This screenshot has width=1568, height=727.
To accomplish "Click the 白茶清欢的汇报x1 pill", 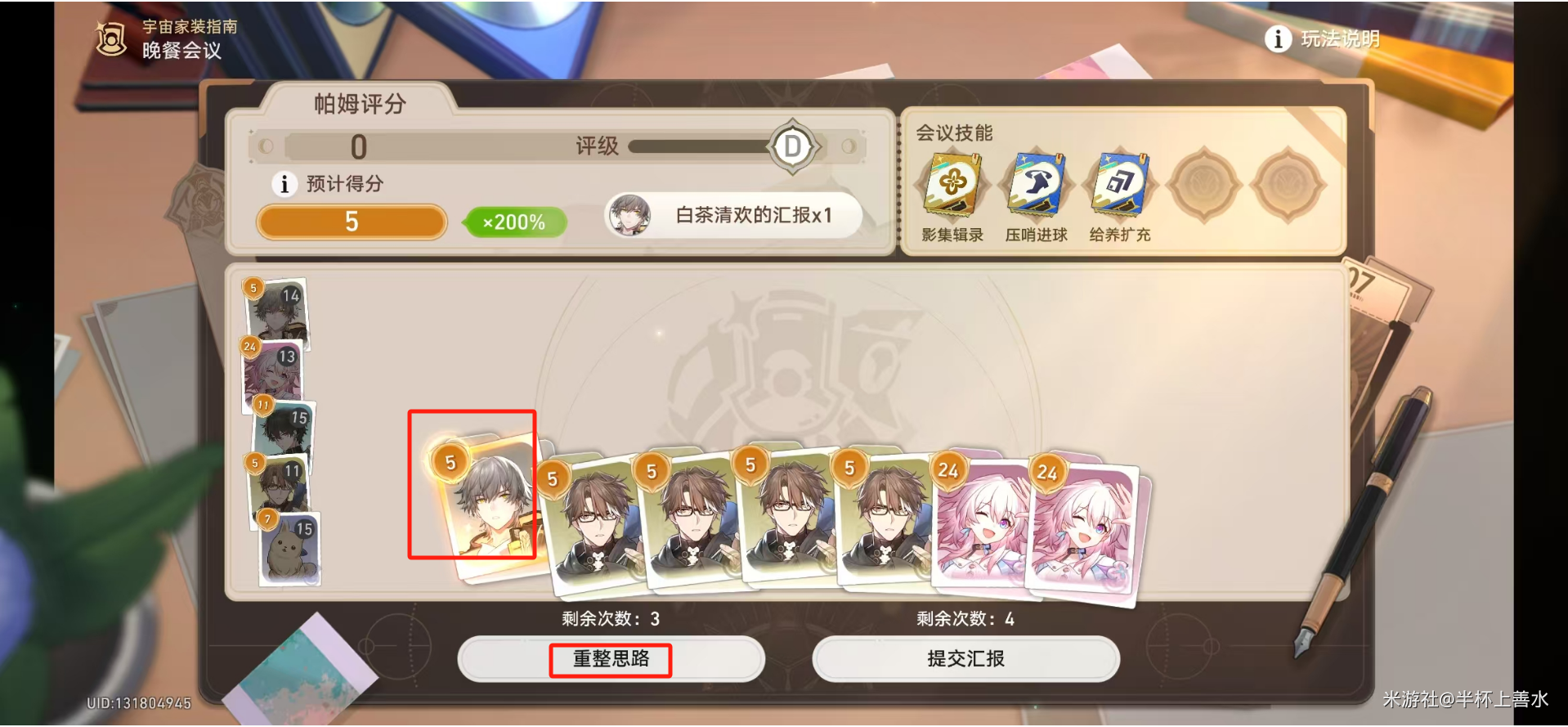I will pos(733,216).
